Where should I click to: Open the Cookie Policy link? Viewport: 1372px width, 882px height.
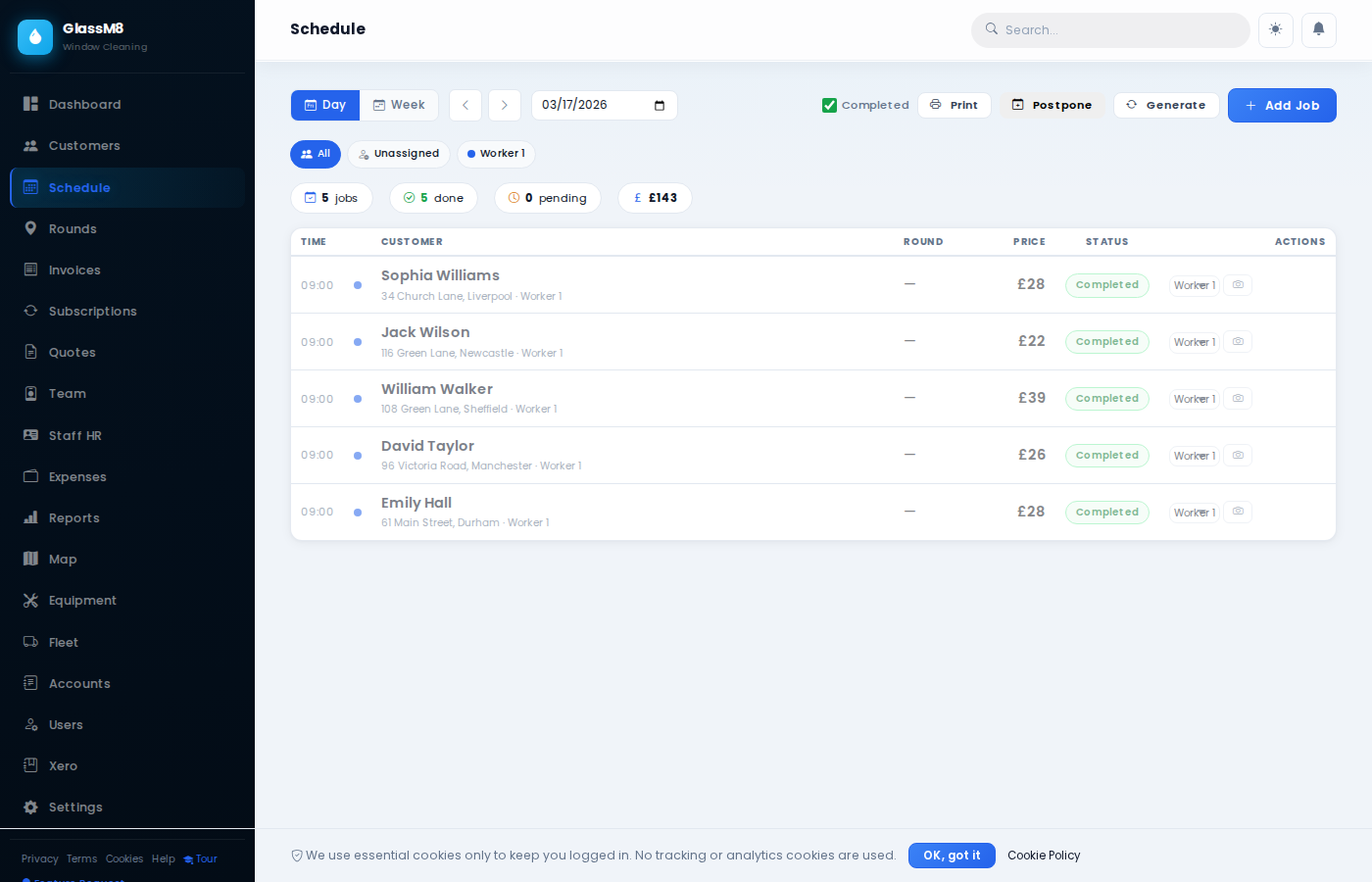1044,856
